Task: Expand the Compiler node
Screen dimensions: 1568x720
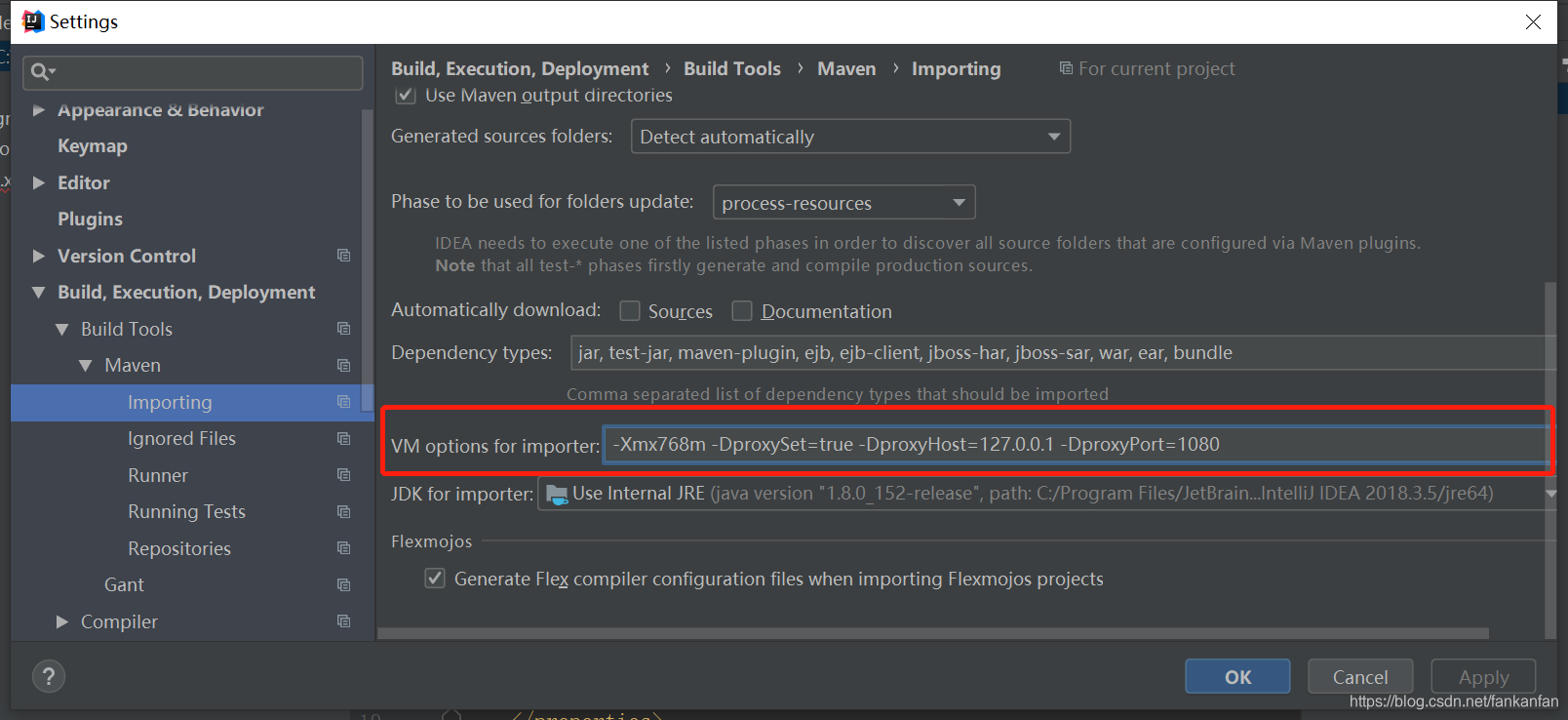Action: [x=62, y=621]
